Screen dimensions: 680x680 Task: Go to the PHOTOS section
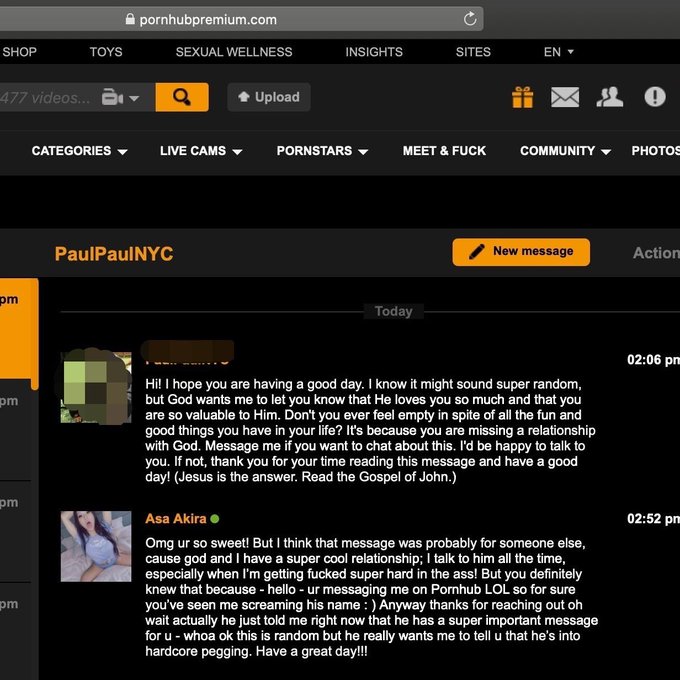click(x=655, y=151)
